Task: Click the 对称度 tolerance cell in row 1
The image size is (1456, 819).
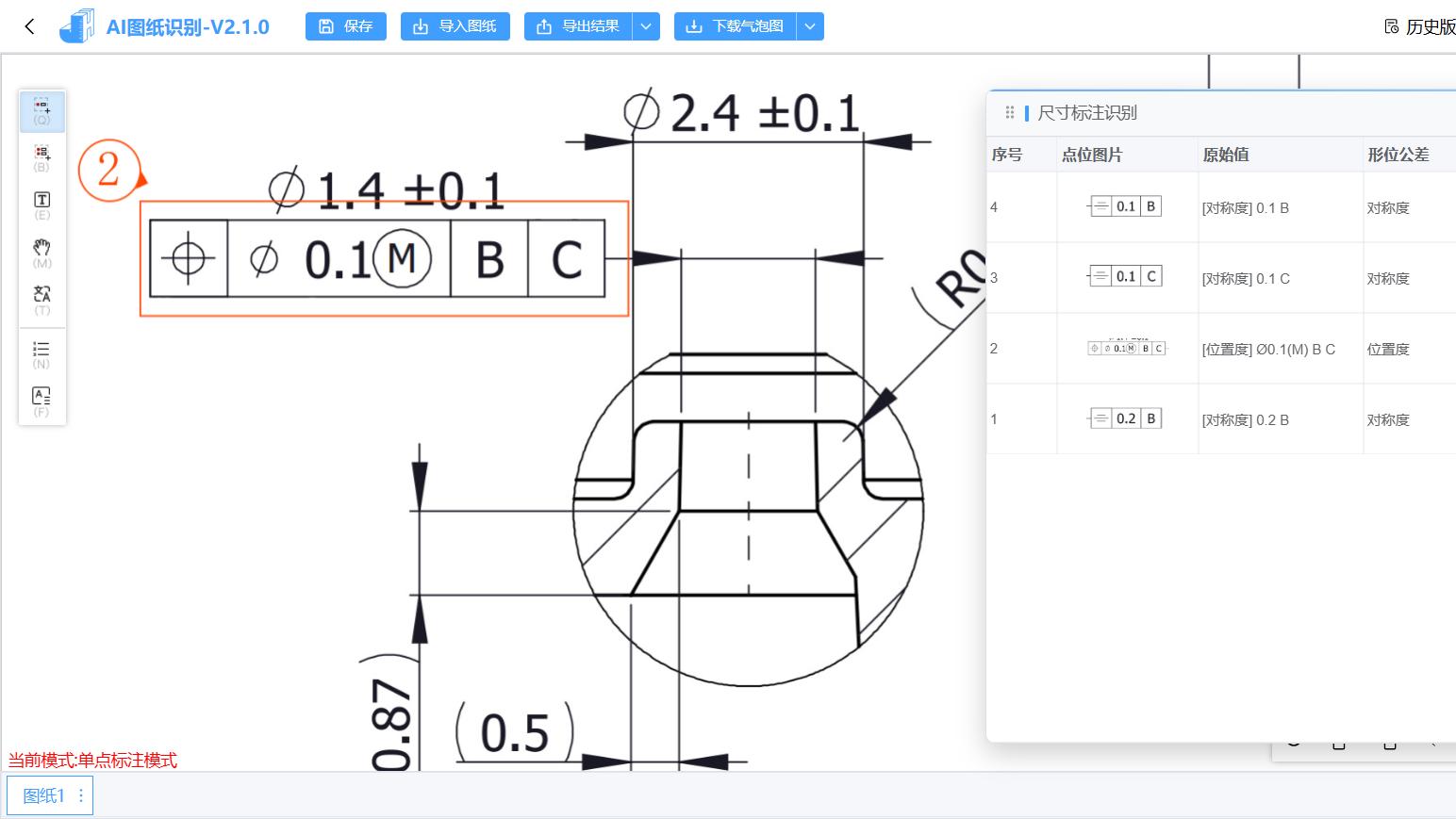Action: click(x=1388, y=420)
